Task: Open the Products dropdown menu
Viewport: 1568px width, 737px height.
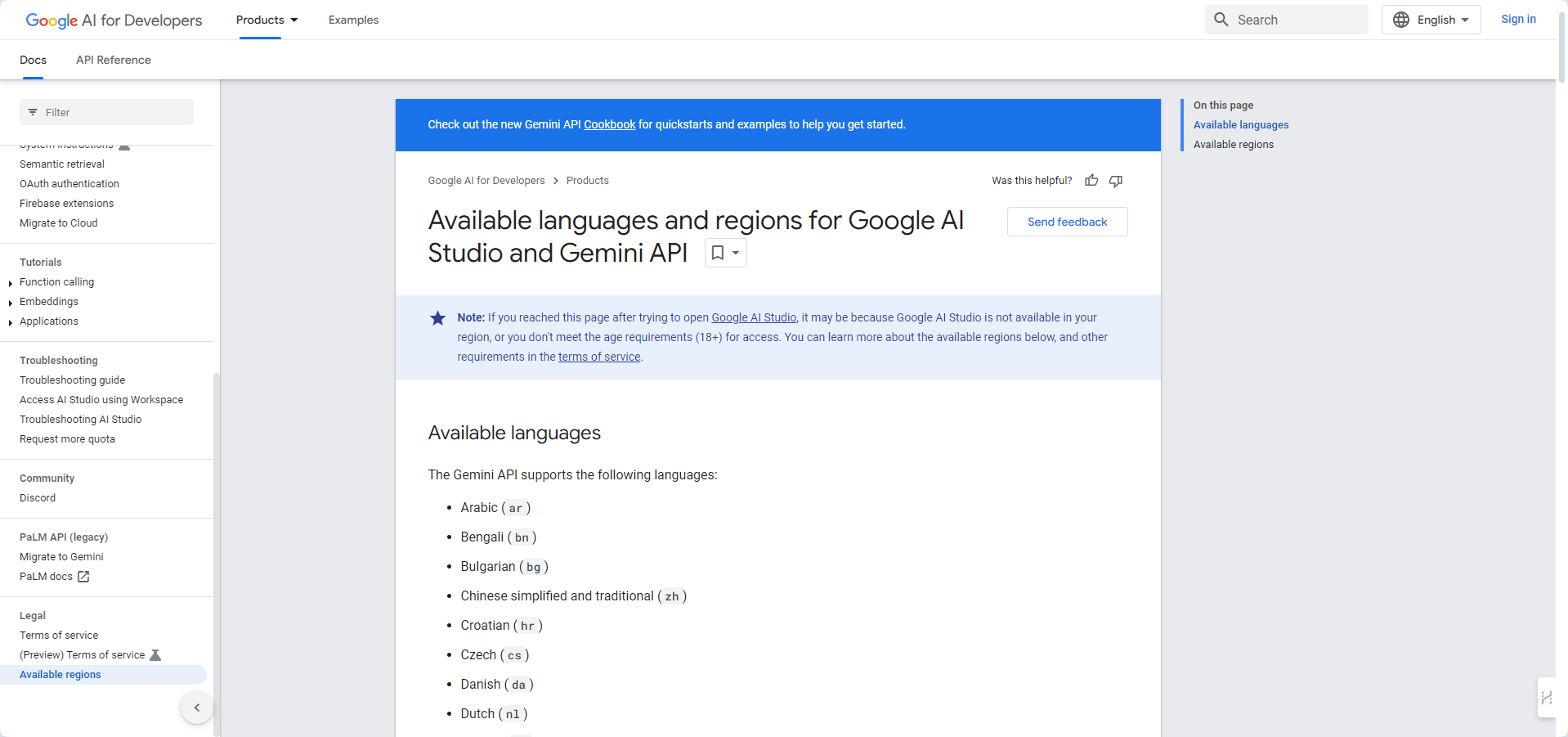Action: click(267, 20)
